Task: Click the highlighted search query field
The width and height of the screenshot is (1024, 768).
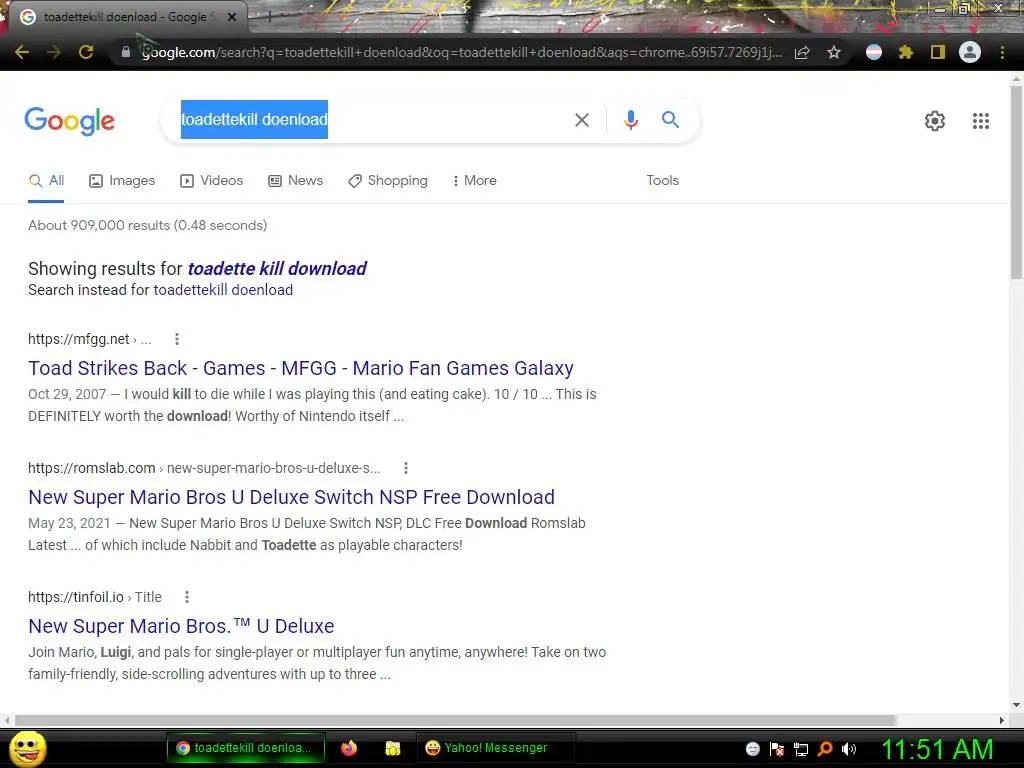Action: point(254,120)
